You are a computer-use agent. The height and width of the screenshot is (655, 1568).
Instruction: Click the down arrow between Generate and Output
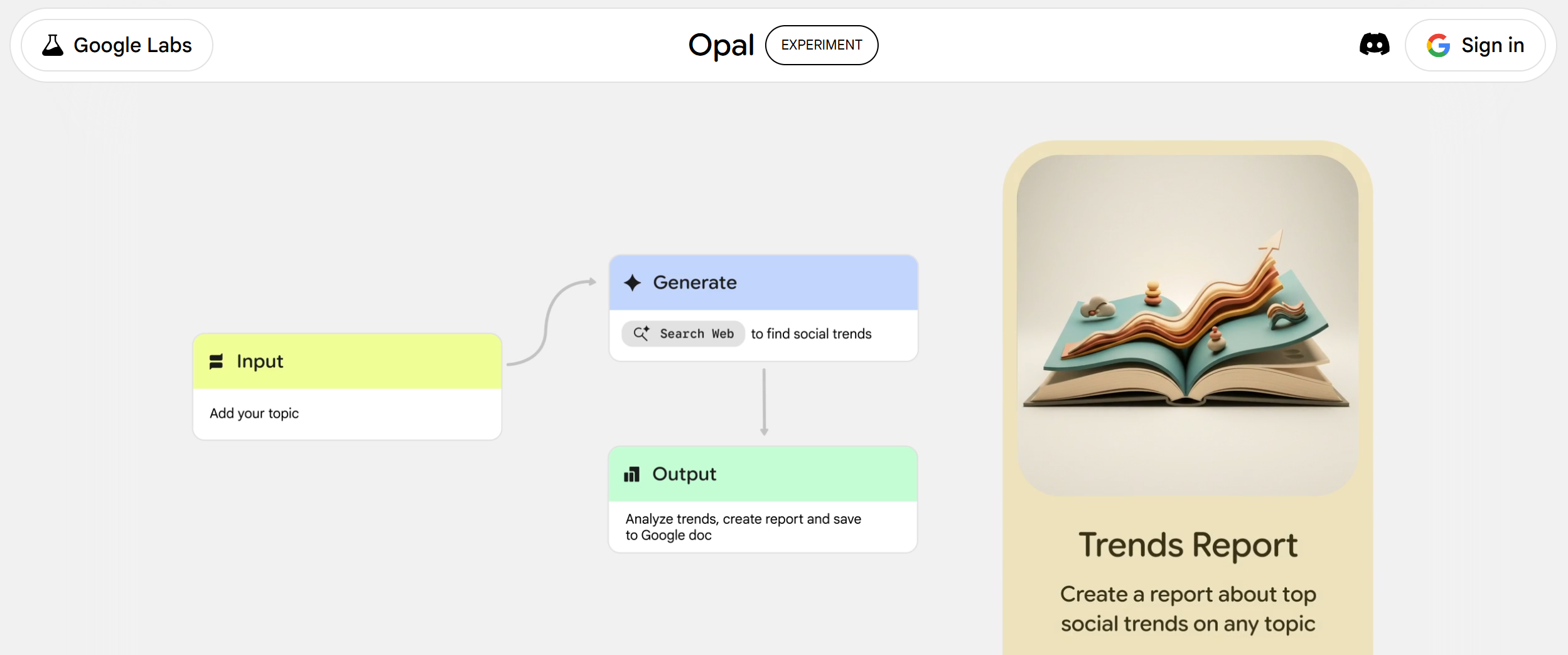764,402
